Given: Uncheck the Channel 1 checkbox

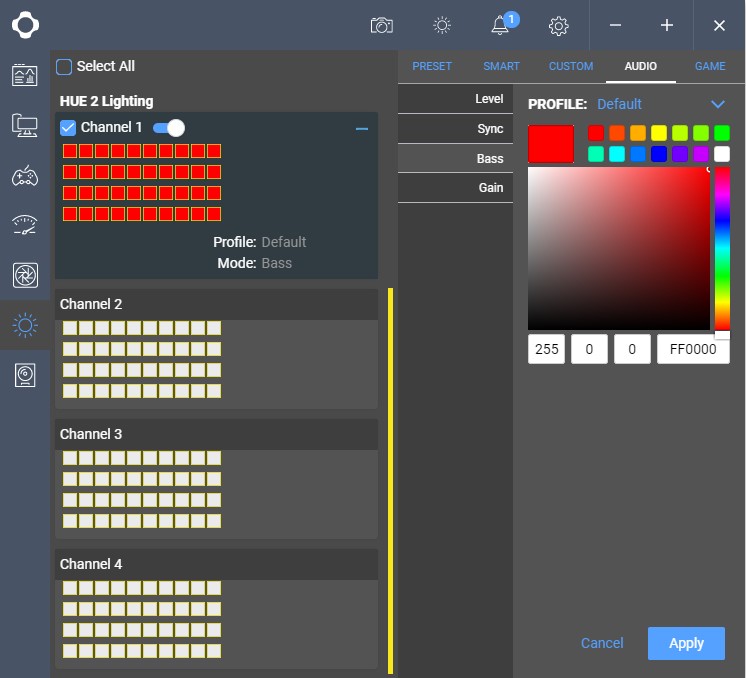Looking at the screenshot, I should point(68,128).
